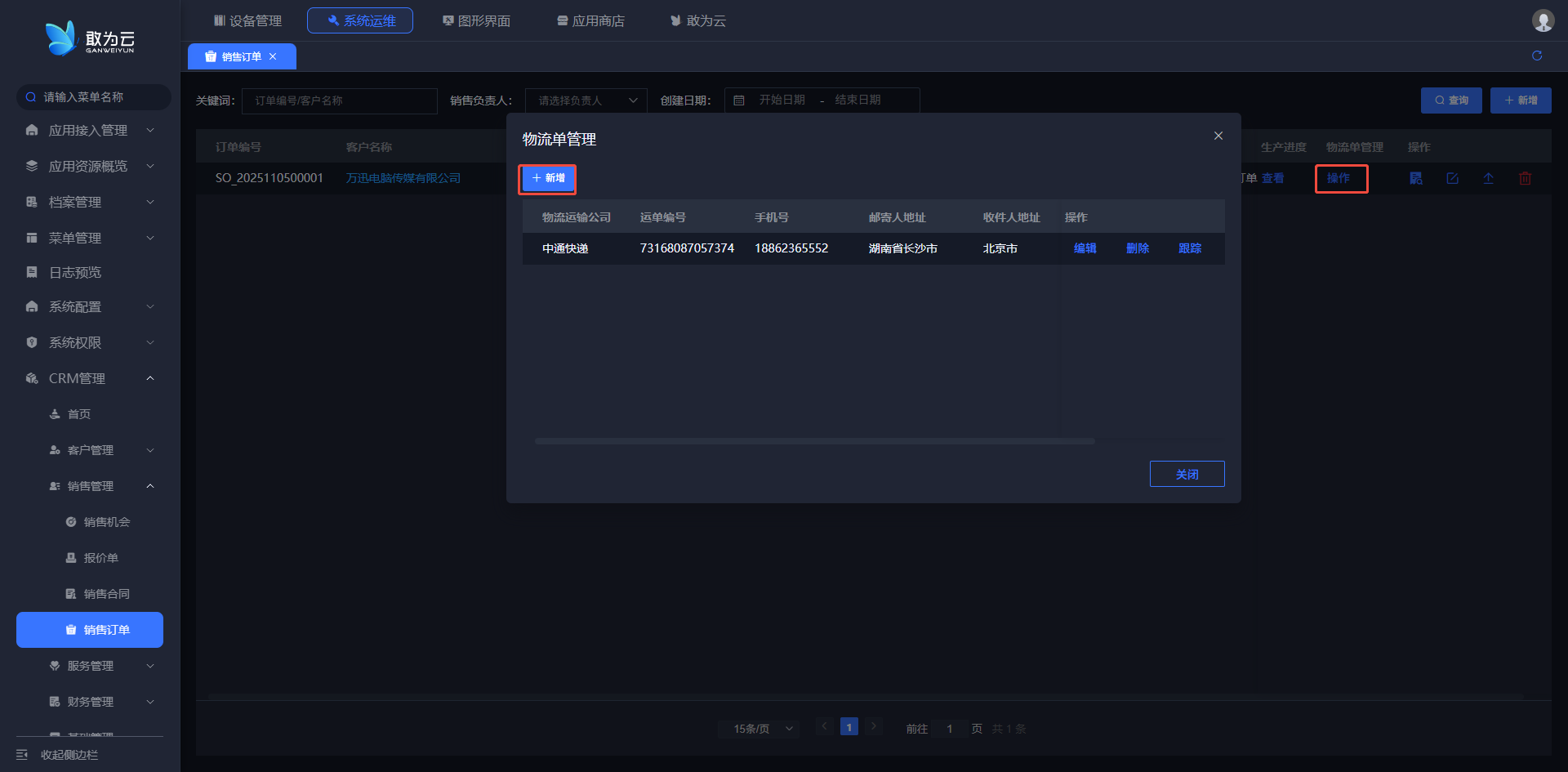The height and width of the screenshot is (772, 1568).
Task: Collapse the CRM管理 menu group
Action: pos(150,378)
